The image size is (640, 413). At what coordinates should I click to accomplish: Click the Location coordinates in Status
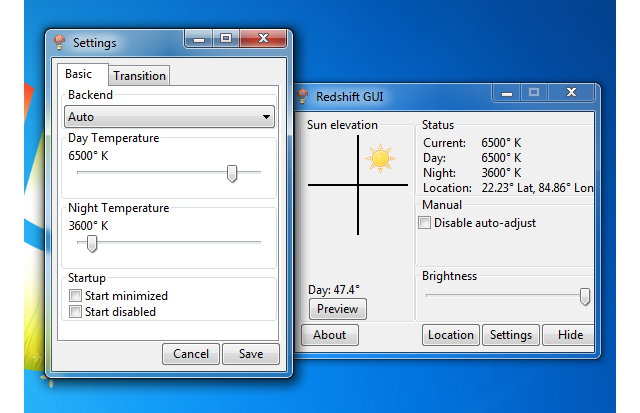point(537,188)
